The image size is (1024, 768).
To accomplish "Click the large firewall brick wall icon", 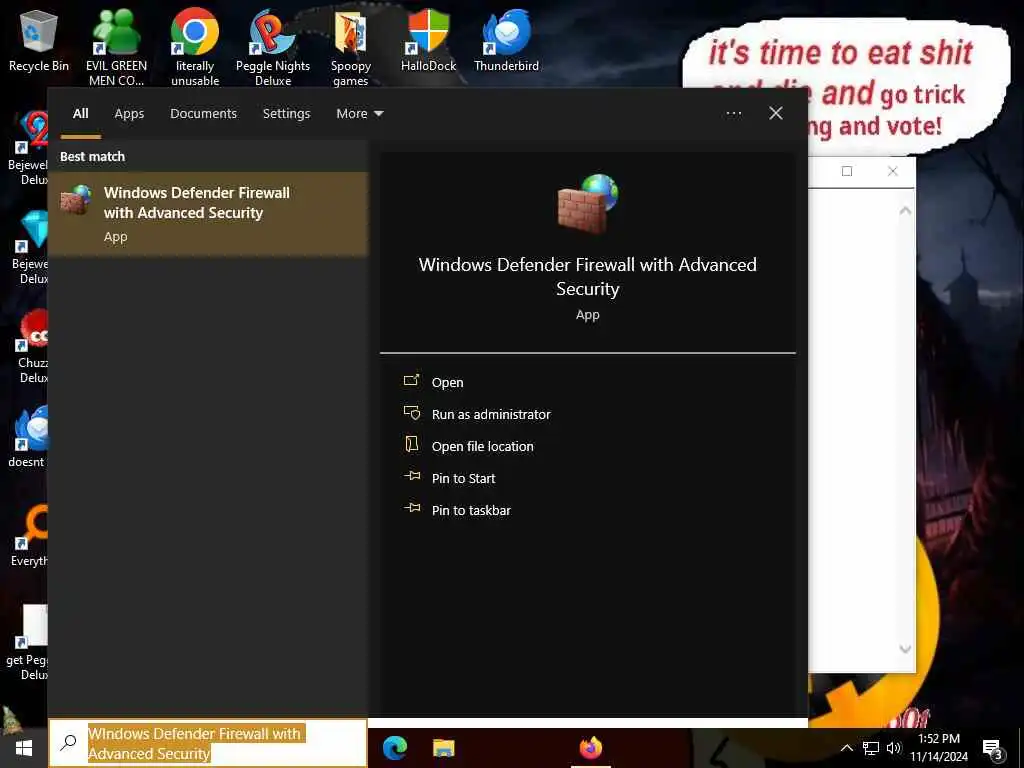I will 588,204.
